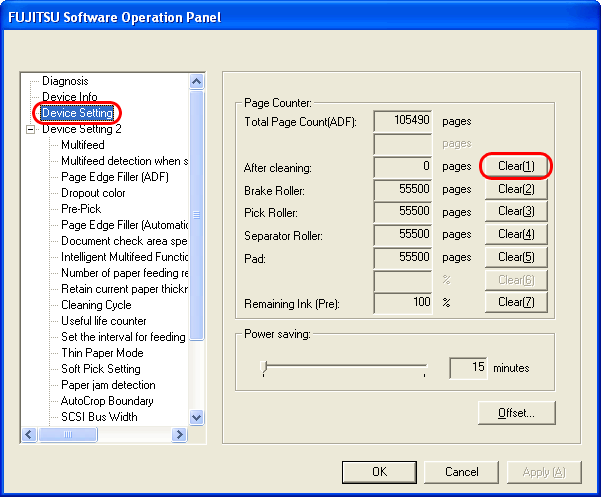601x497 pixels.
Task: Collapse the Device Setting 2 tree node
Action: (30, 130)
